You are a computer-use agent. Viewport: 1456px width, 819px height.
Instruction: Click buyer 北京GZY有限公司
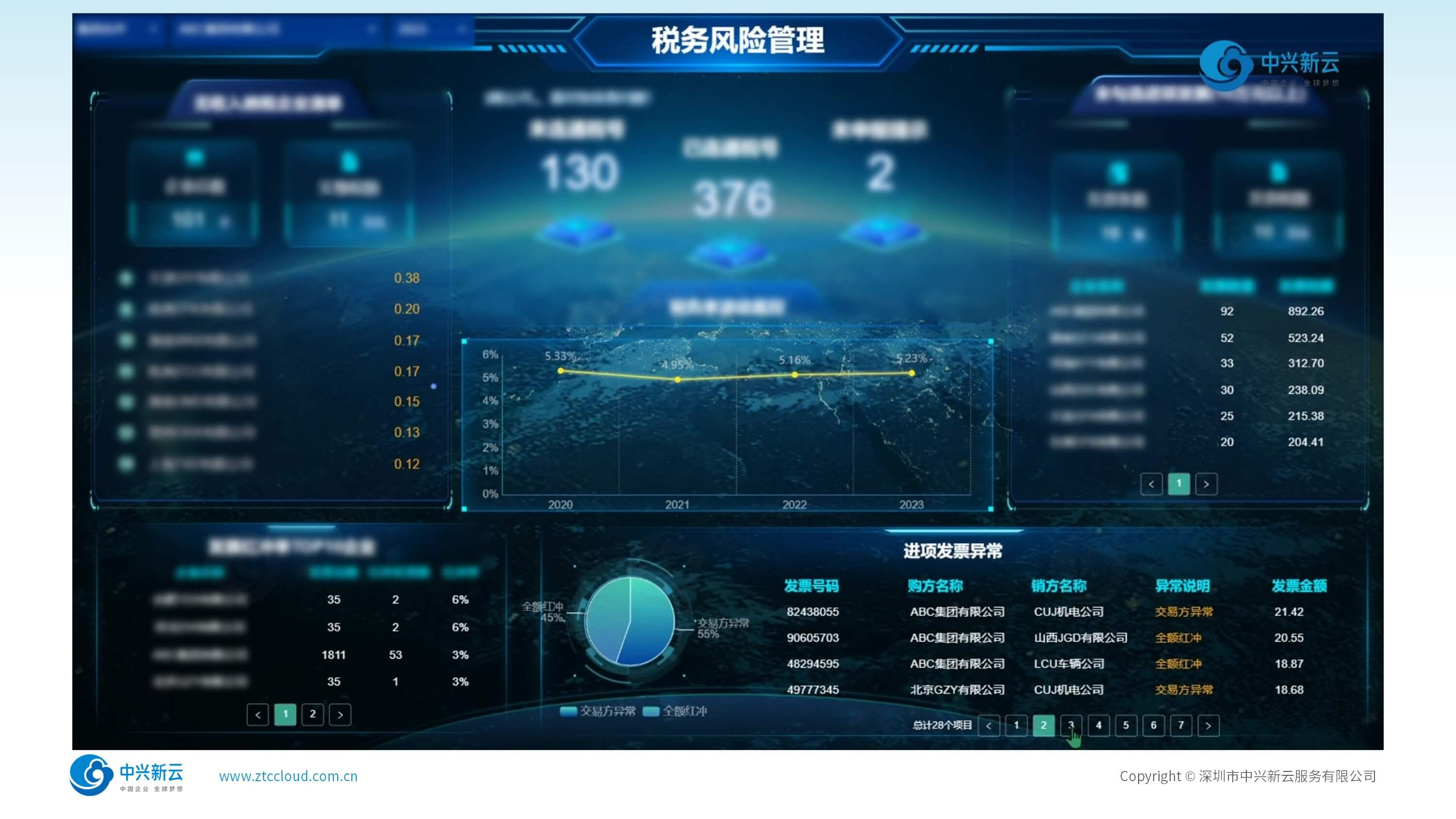957,689
